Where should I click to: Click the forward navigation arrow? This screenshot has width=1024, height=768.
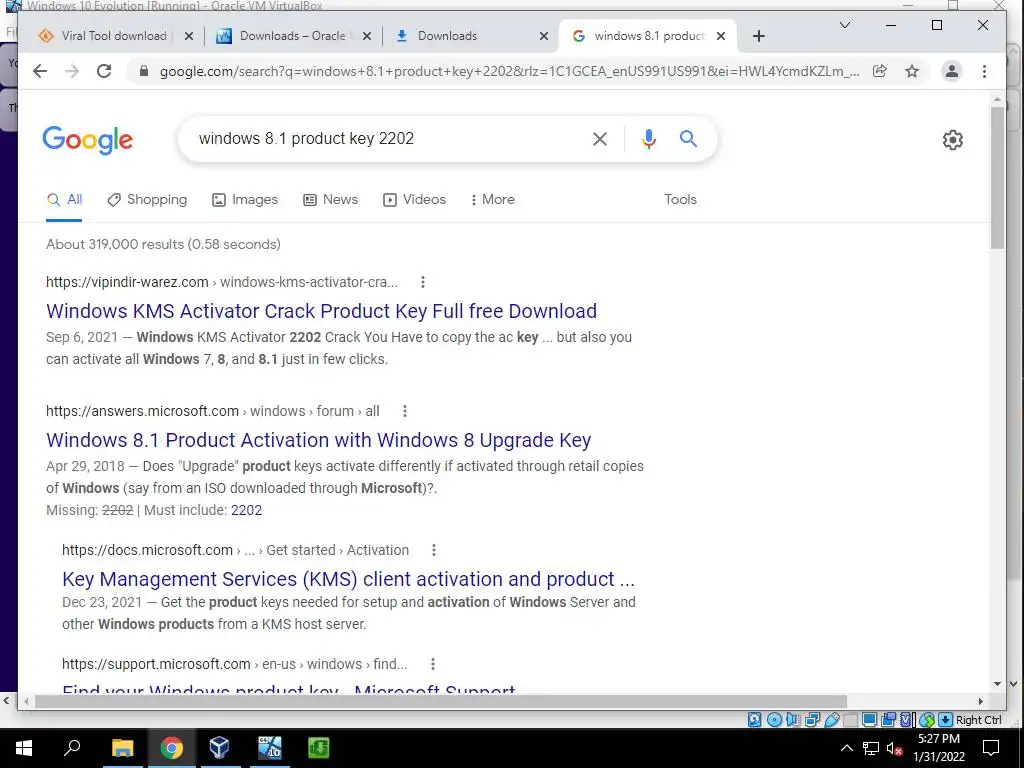point(72,71)
